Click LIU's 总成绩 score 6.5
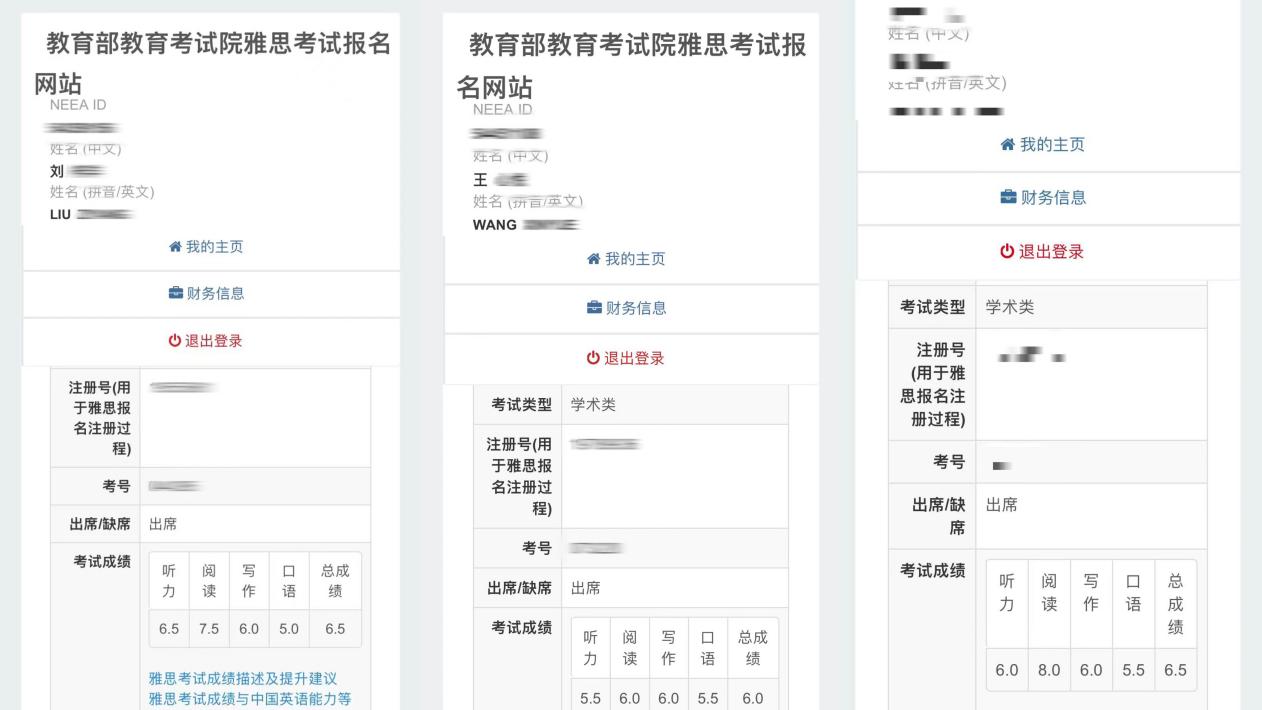 [335, 629]
